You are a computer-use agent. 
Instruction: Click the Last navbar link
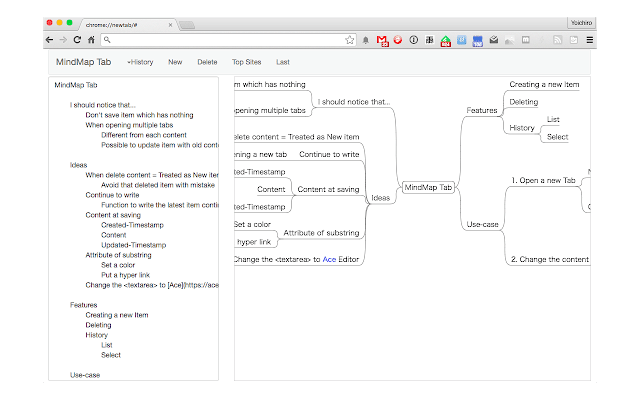283,62
